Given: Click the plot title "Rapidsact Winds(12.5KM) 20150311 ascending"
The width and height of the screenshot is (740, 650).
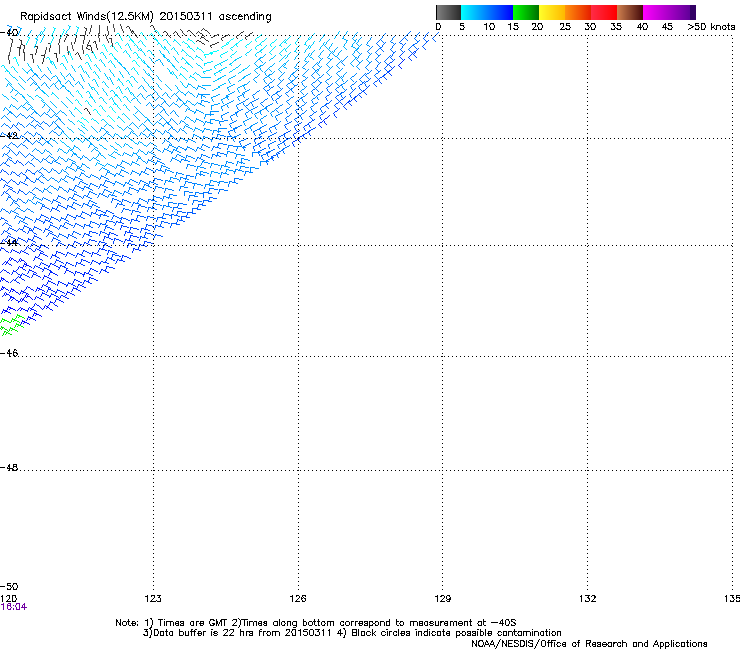Looking at the screenshot, I should tap(146, 16).
